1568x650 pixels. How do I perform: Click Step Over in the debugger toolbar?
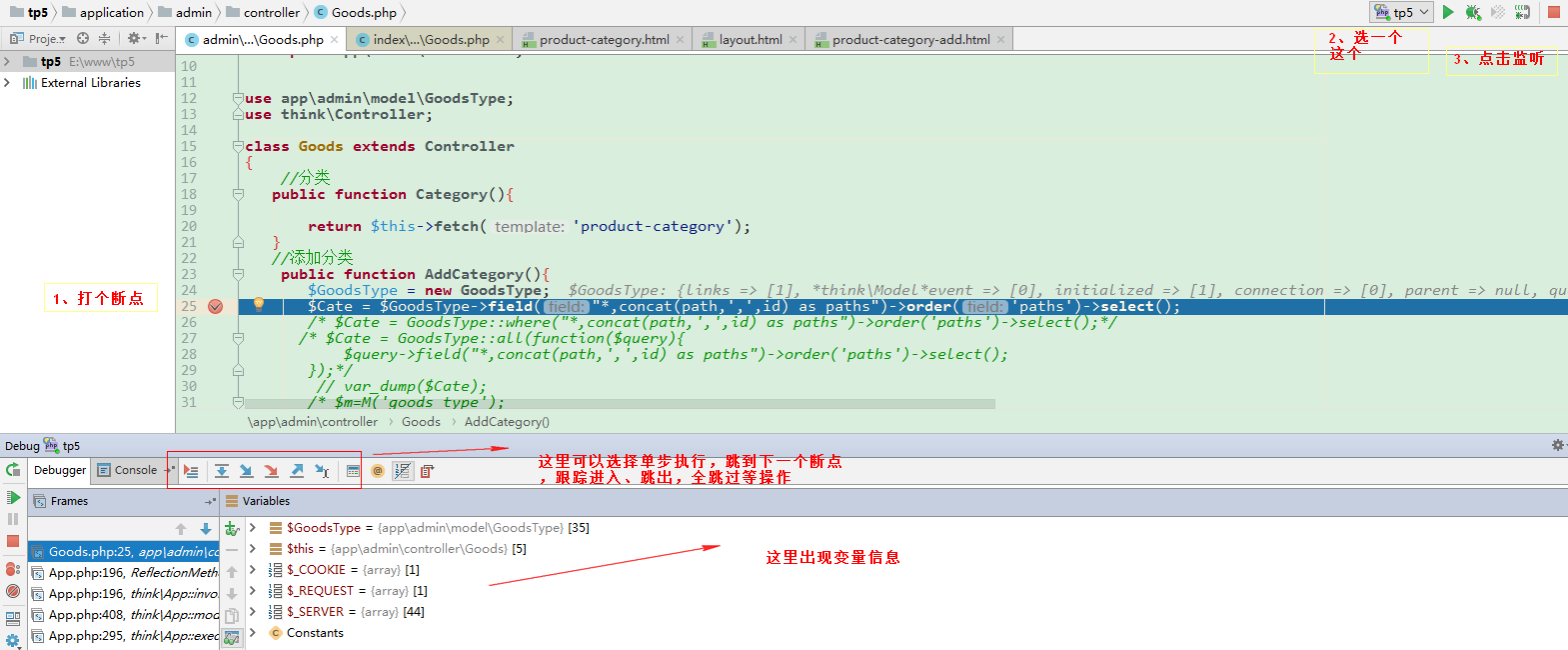tap(222, 471)
